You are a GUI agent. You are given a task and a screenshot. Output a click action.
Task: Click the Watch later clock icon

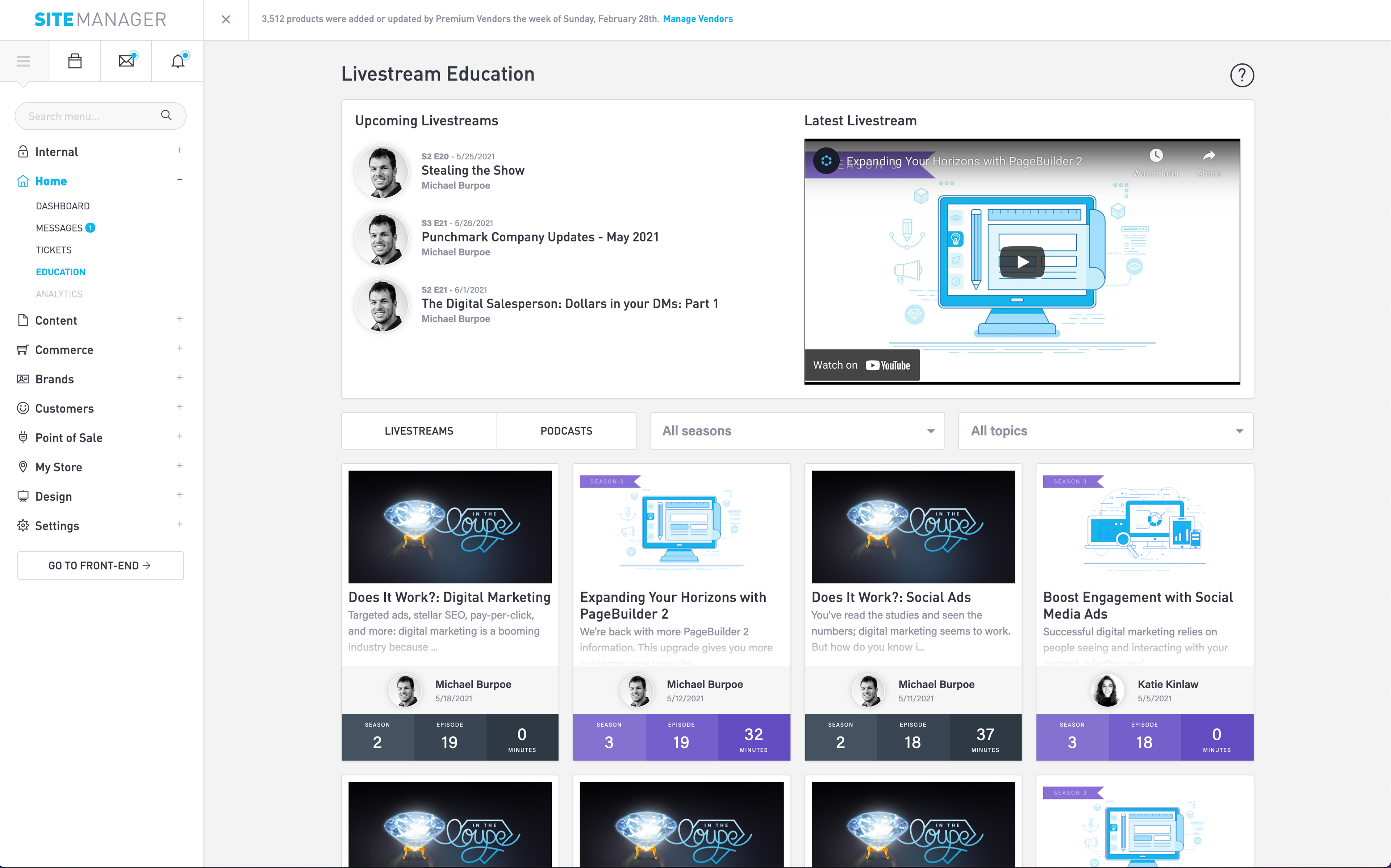[1156, 155]
